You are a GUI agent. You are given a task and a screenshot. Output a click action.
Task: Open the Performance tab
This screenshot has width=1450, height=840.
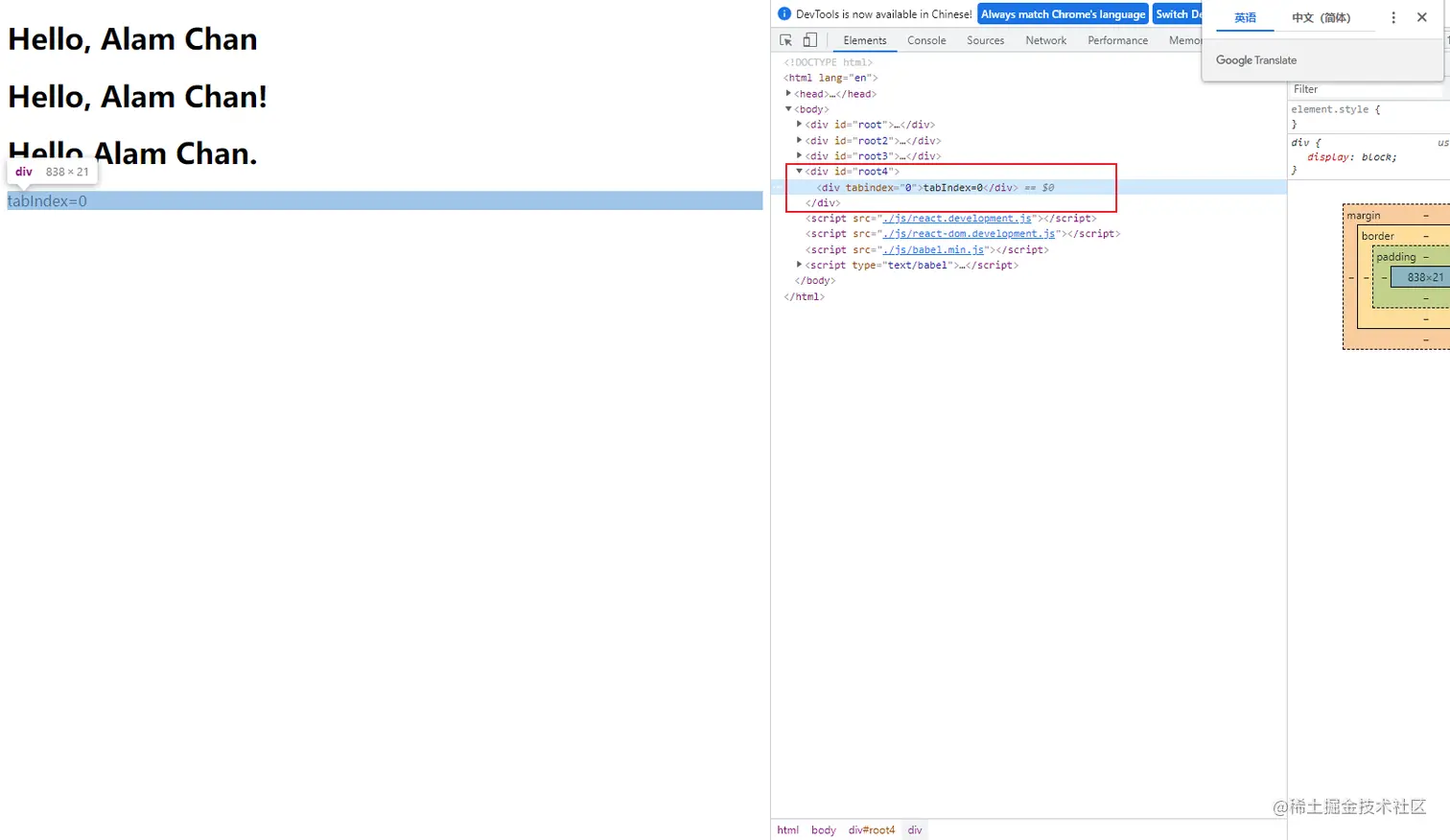1118,40
